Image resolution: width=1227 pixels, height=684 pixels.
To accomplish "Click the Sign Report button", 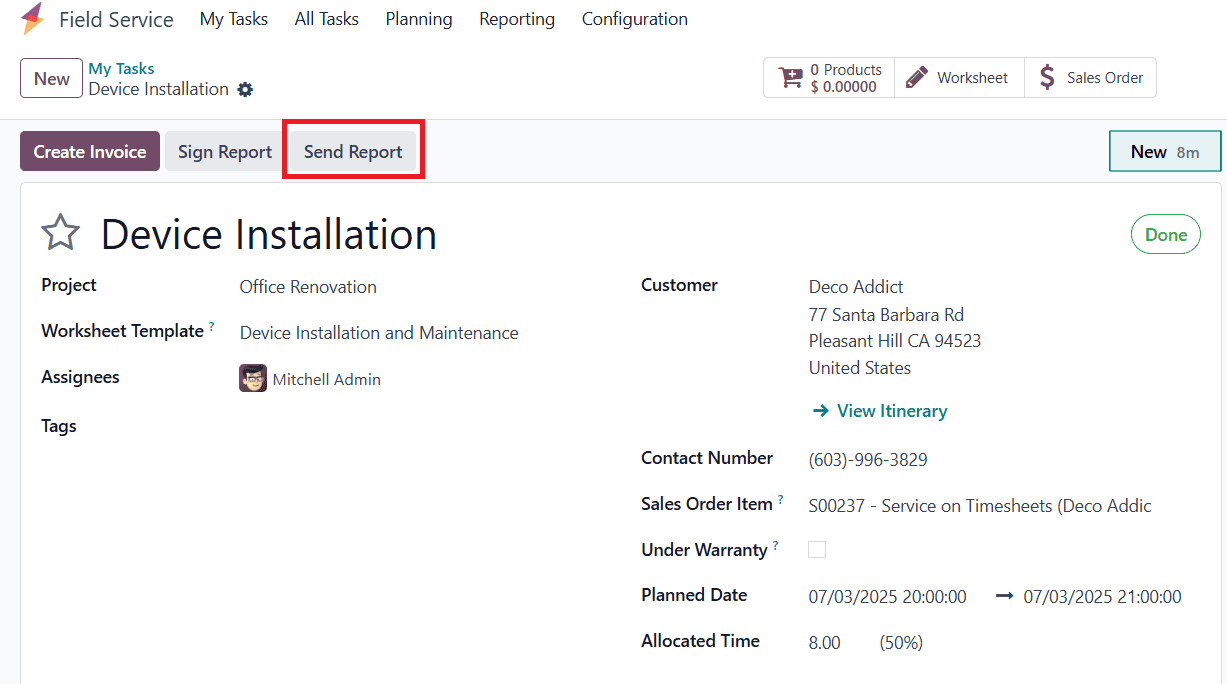I will [225, 151].
